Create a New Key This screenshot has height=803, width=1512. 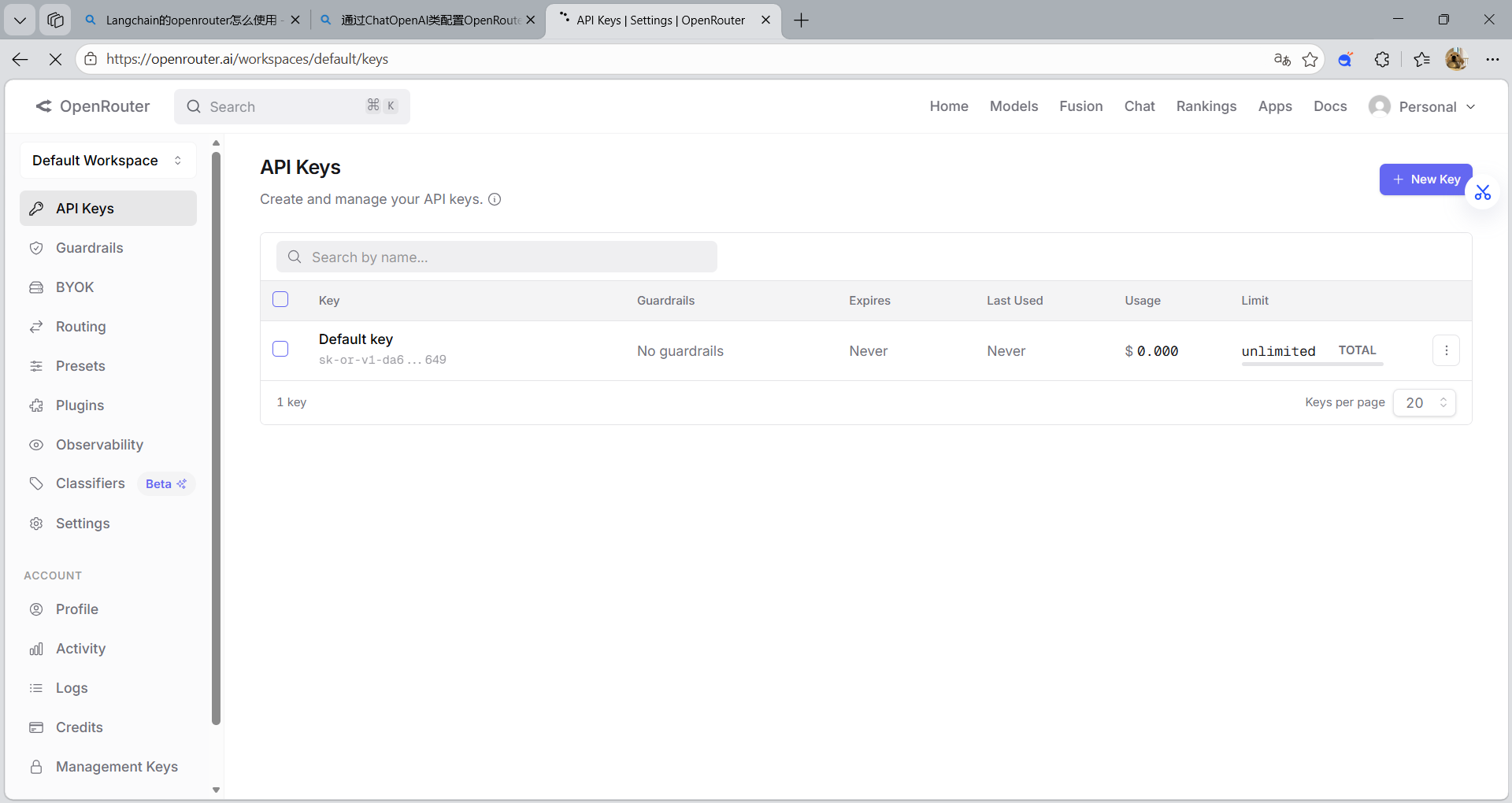(1425, 179)
